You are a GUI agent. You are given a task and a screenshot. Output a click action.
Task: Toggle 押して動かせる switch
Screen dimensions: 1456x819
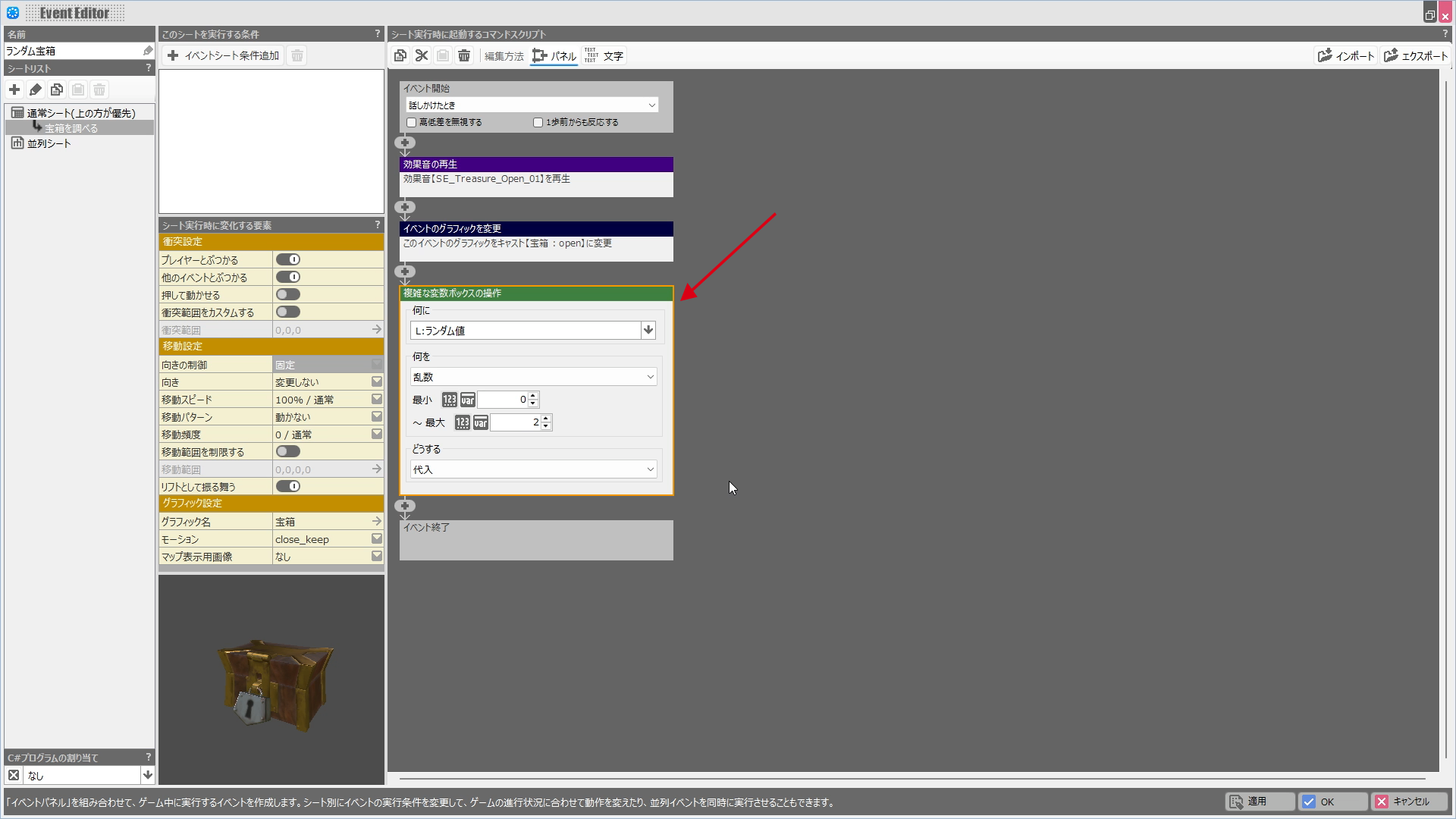coord(288,294)
